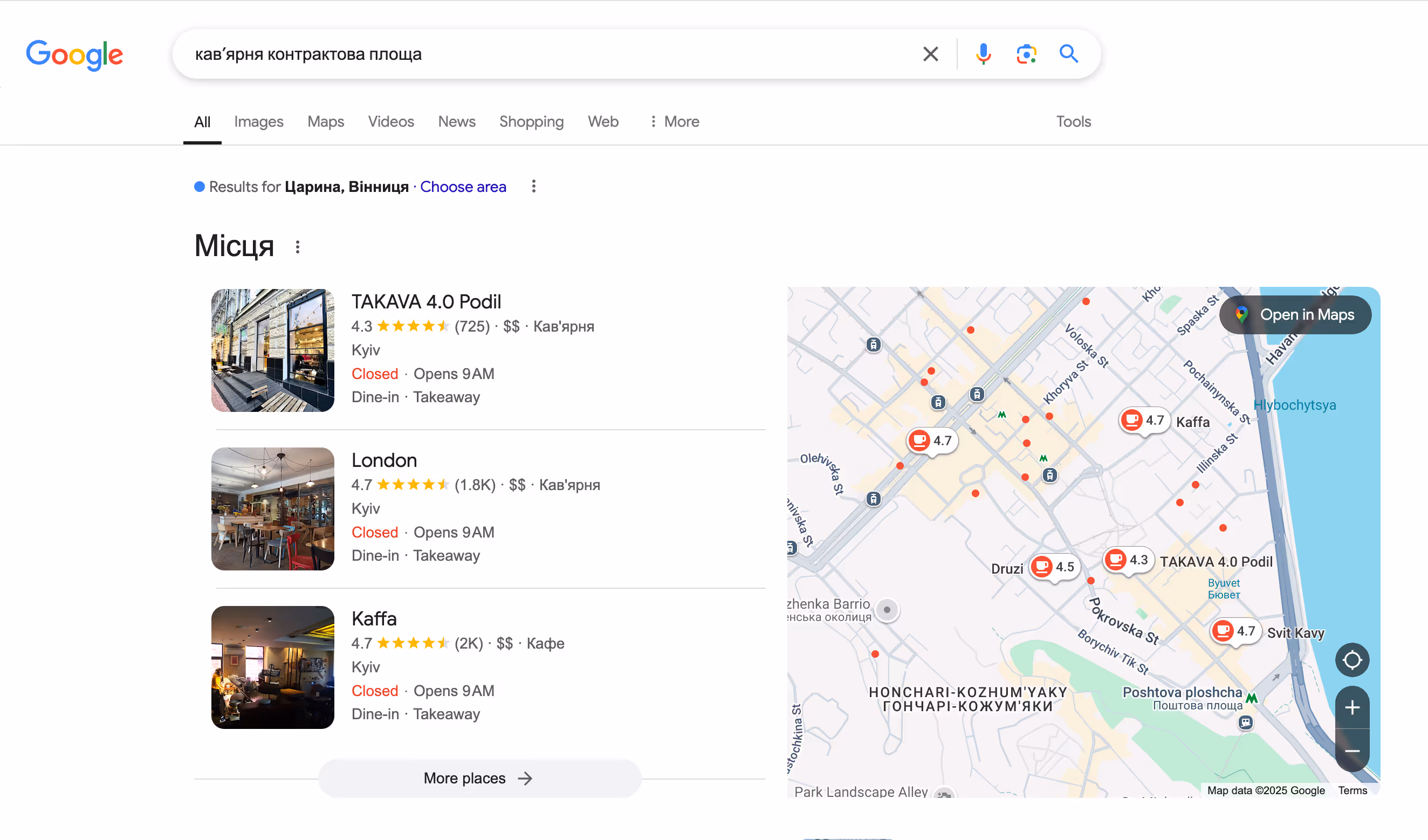
Task: Switch to the Maps tab
Action: [326, 122]
